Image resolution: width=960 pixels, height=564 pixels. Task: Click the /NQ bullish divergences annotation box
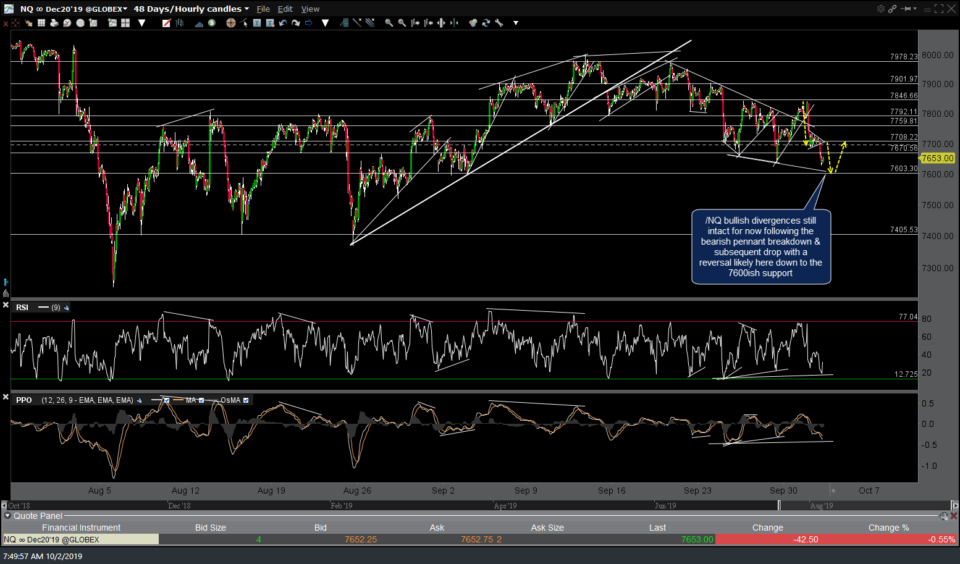[761, 247]
